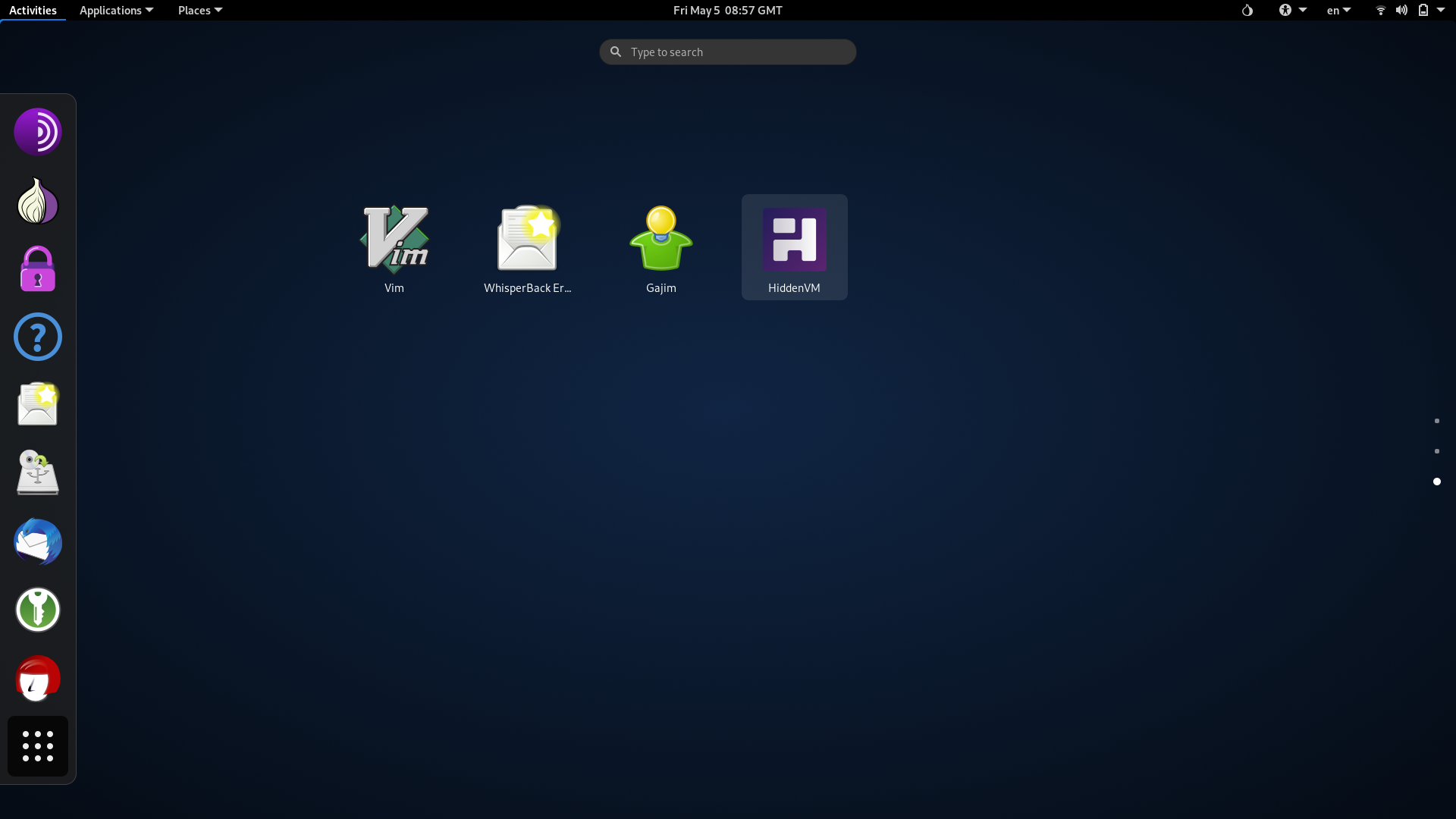
Task: Open Tor Browser from the dock
Action: pyautogui.click(x=37, y=132)
